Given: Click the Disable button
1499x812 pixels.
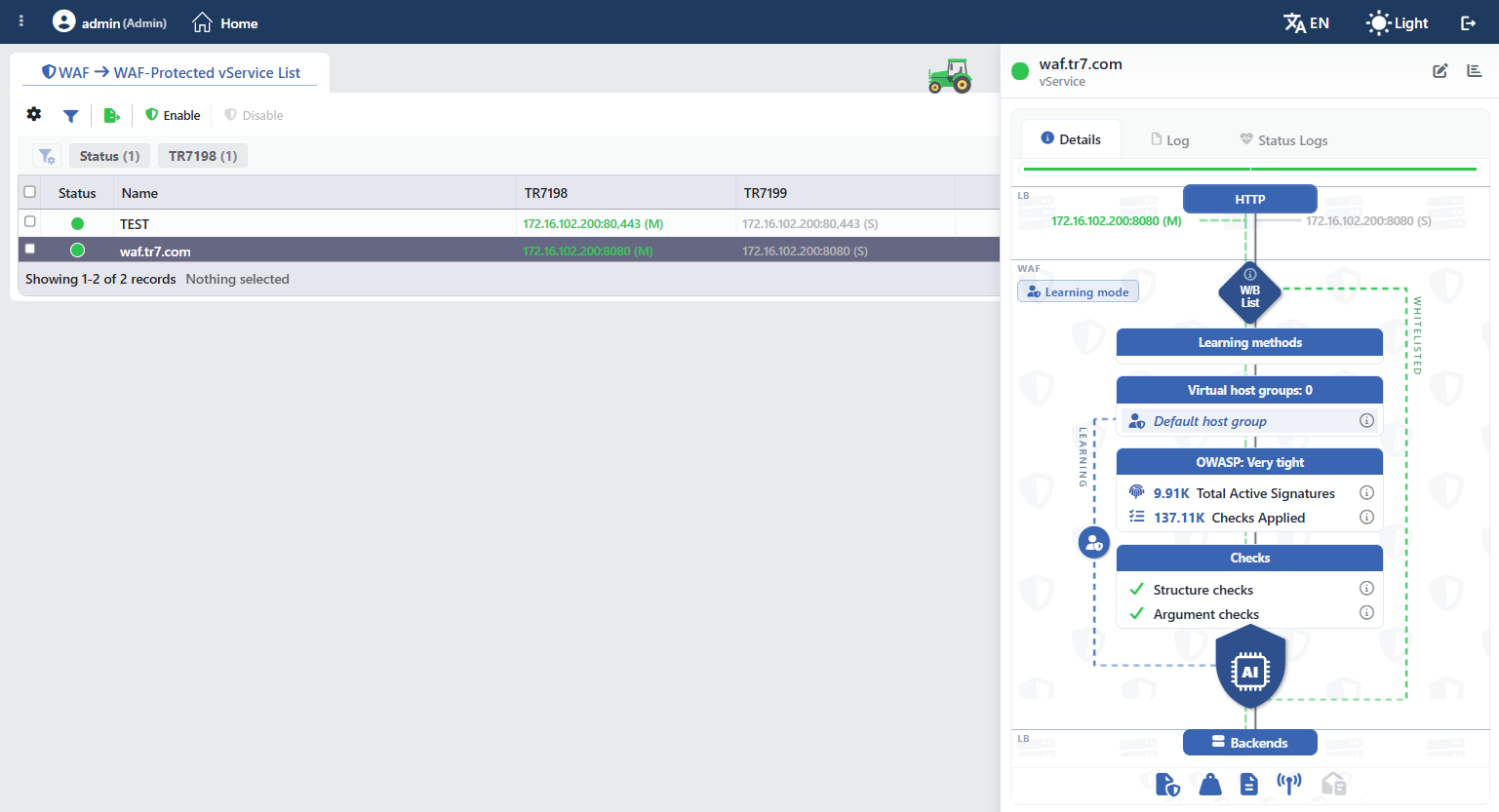Looking at the screenshot, I should tap(254, 115).
